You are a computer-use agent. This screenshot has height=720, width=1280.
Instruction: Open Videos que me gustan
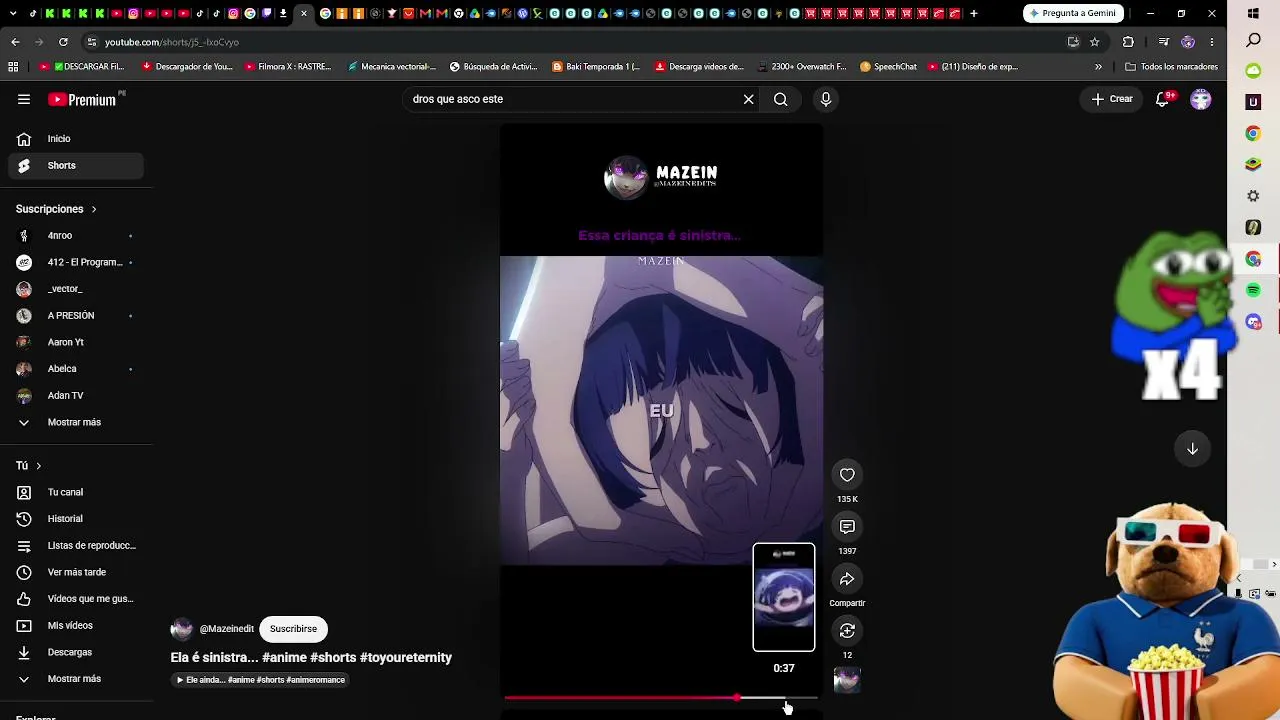(x=76, y=599)
